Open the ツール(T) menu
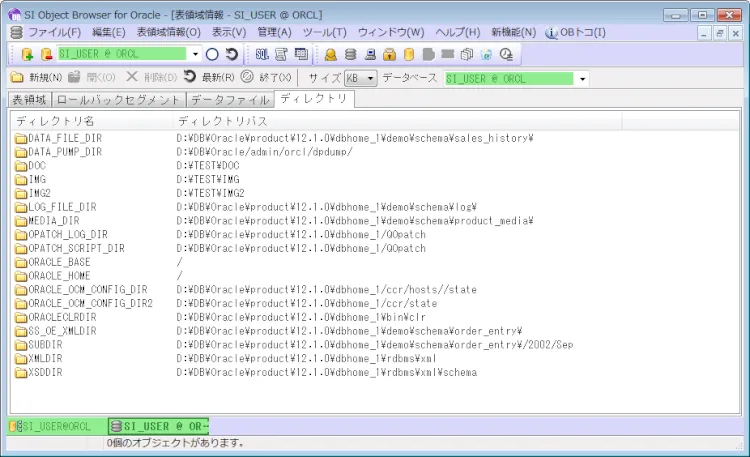The width and height of the screenshot is (750, 457). (324, 32)
